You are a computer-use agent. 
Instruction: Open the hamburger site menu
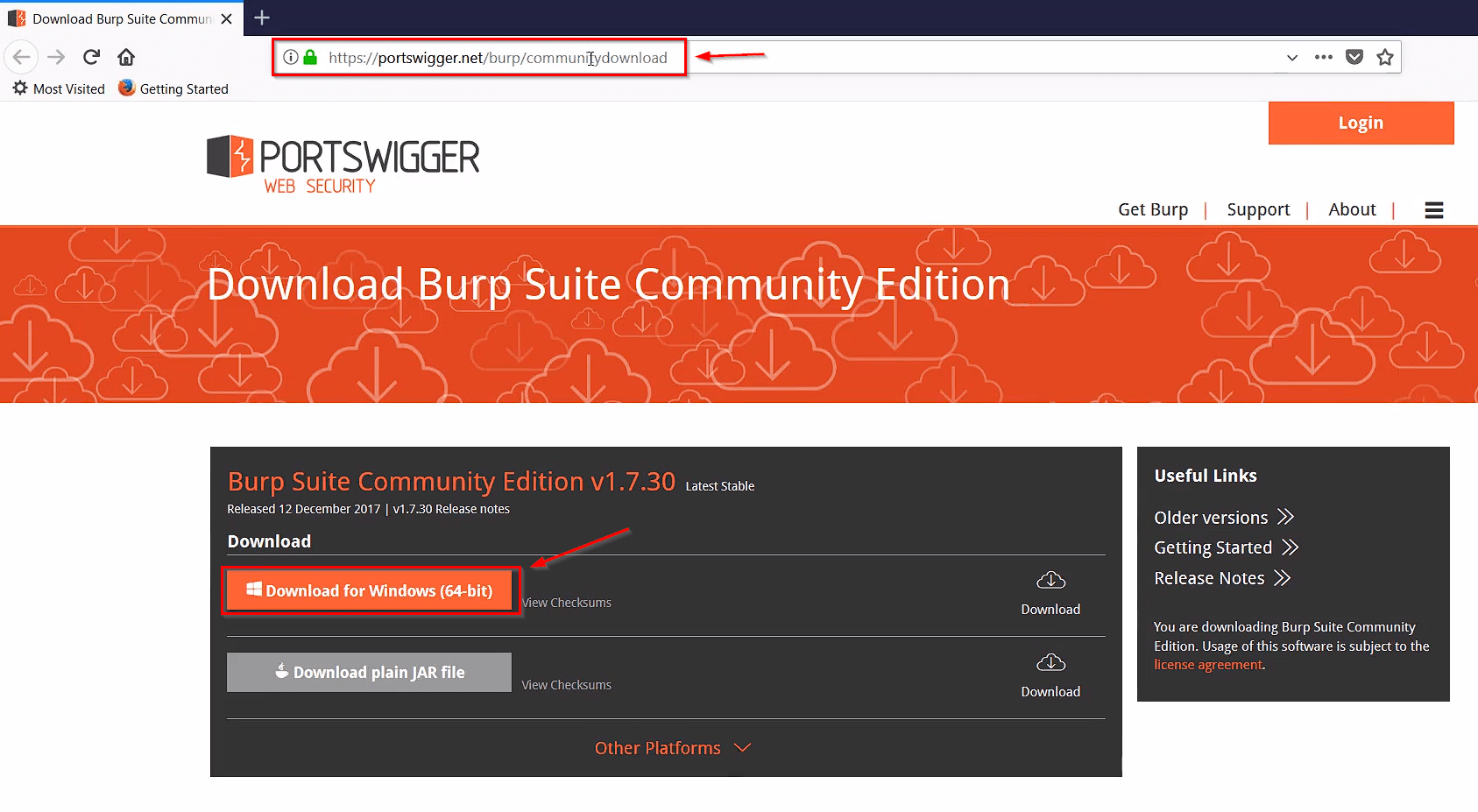[x=1433, y=210]
